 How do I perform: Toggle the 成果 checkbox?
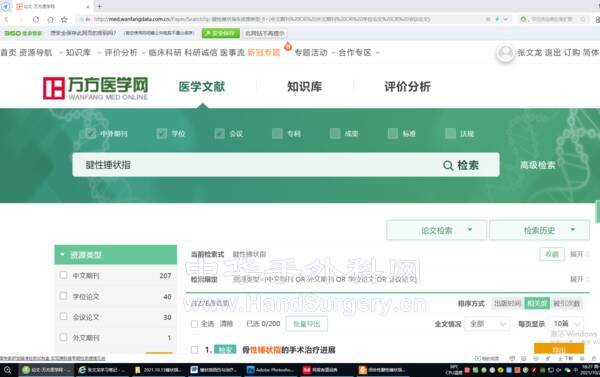click(335, 134)
